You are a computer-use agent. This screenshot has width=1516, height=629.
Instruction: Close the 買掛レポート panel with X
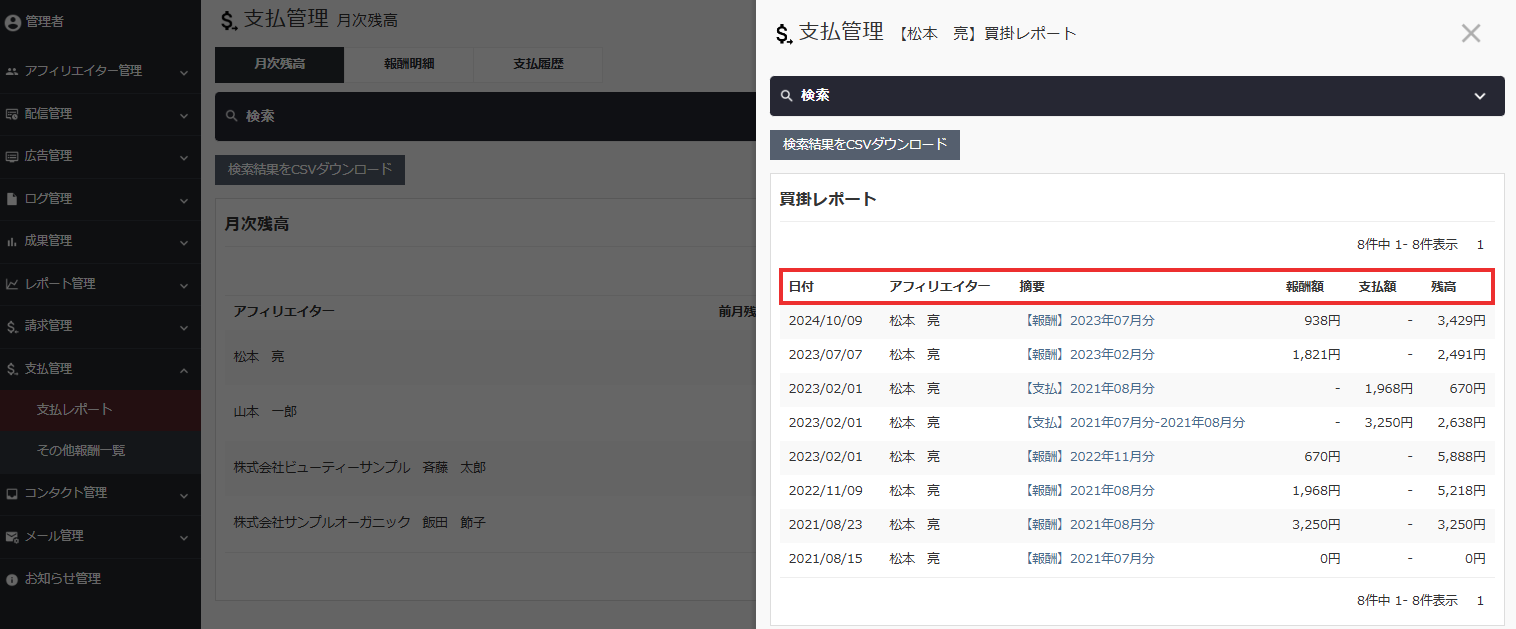tap(1470, 34)
